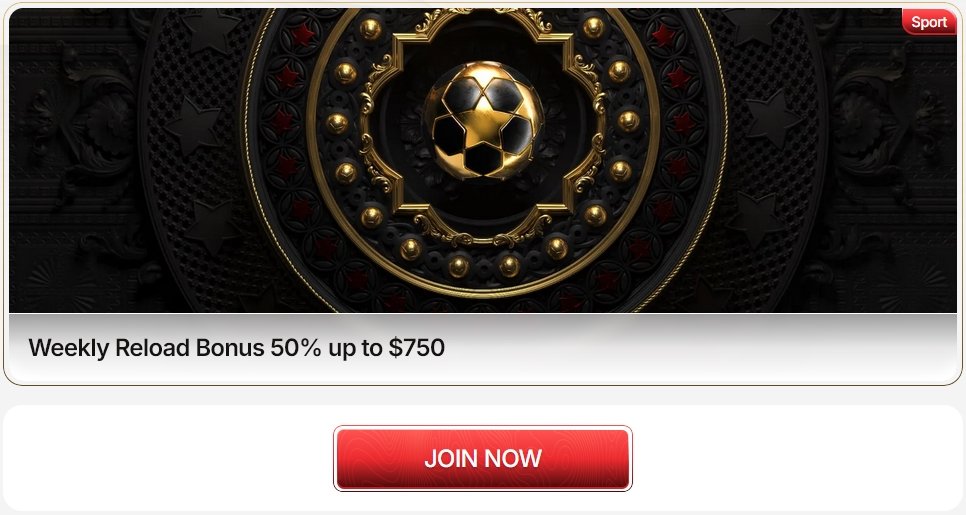The height and width of the screenshot is (515, 966).
Task: Click the $750 amount in the promo title
Action: 416,348
